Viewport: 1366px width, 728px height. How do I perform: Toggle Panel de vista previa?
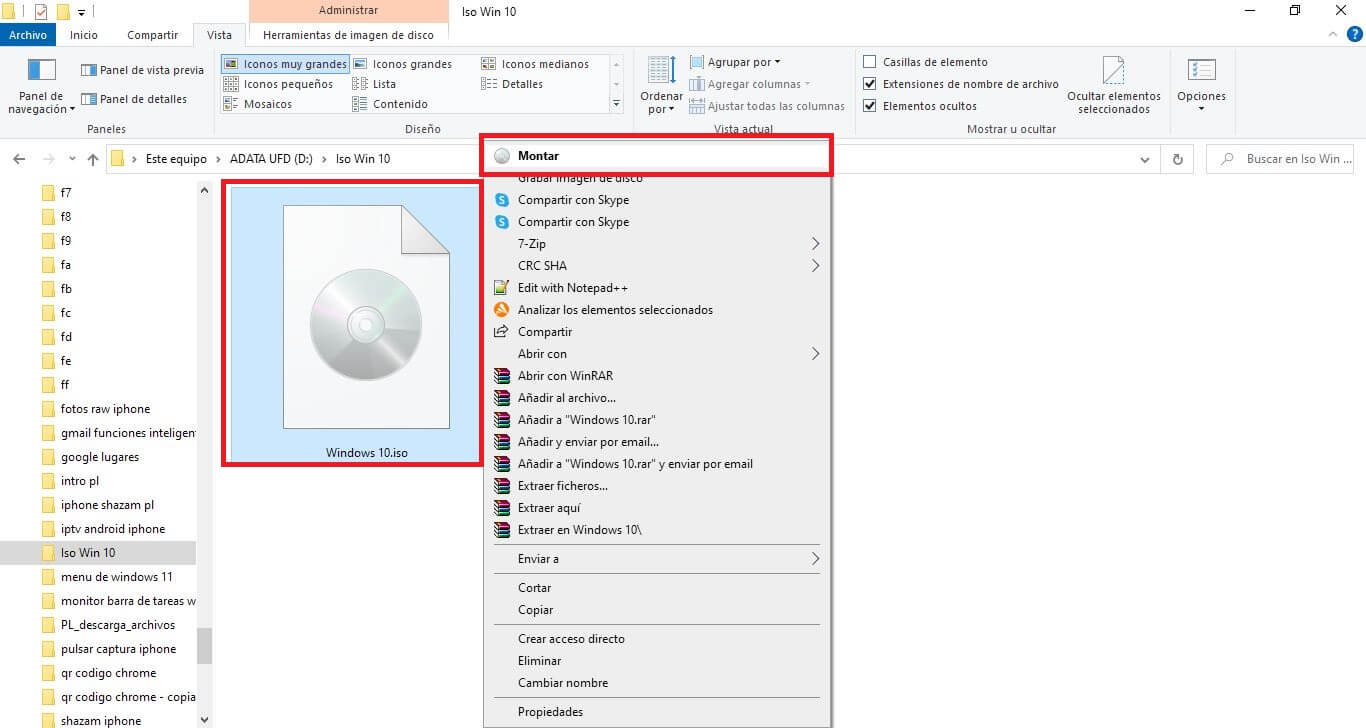[142, 70]
